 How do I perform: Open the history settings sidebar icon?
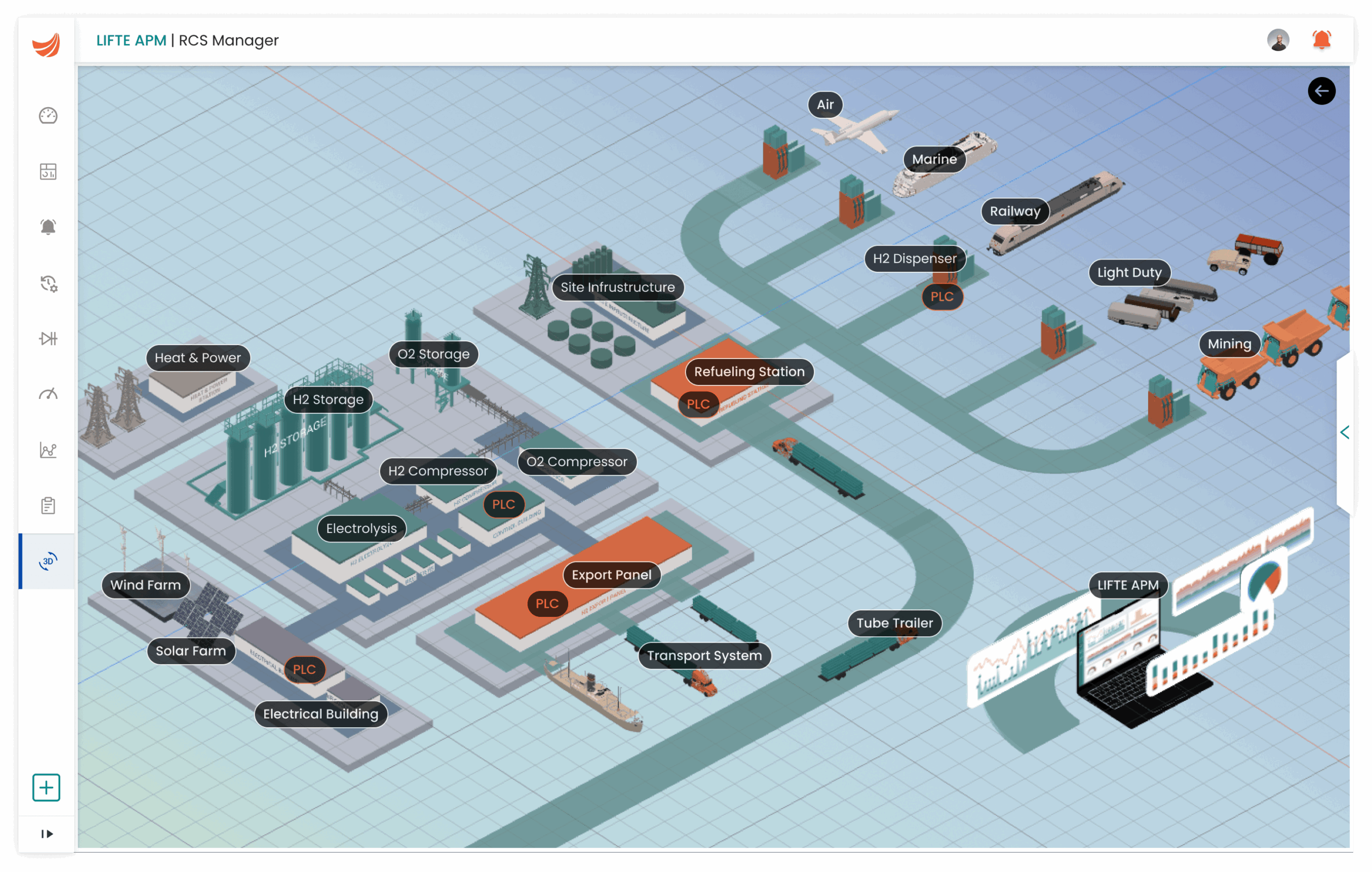pyautogui.click(x=48, y=283)
